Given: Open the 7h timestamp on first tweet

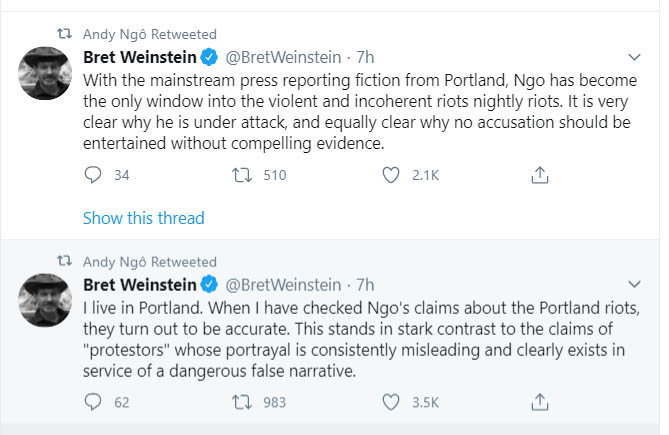Looking at the screenshot, I should [x=365, y=57].
